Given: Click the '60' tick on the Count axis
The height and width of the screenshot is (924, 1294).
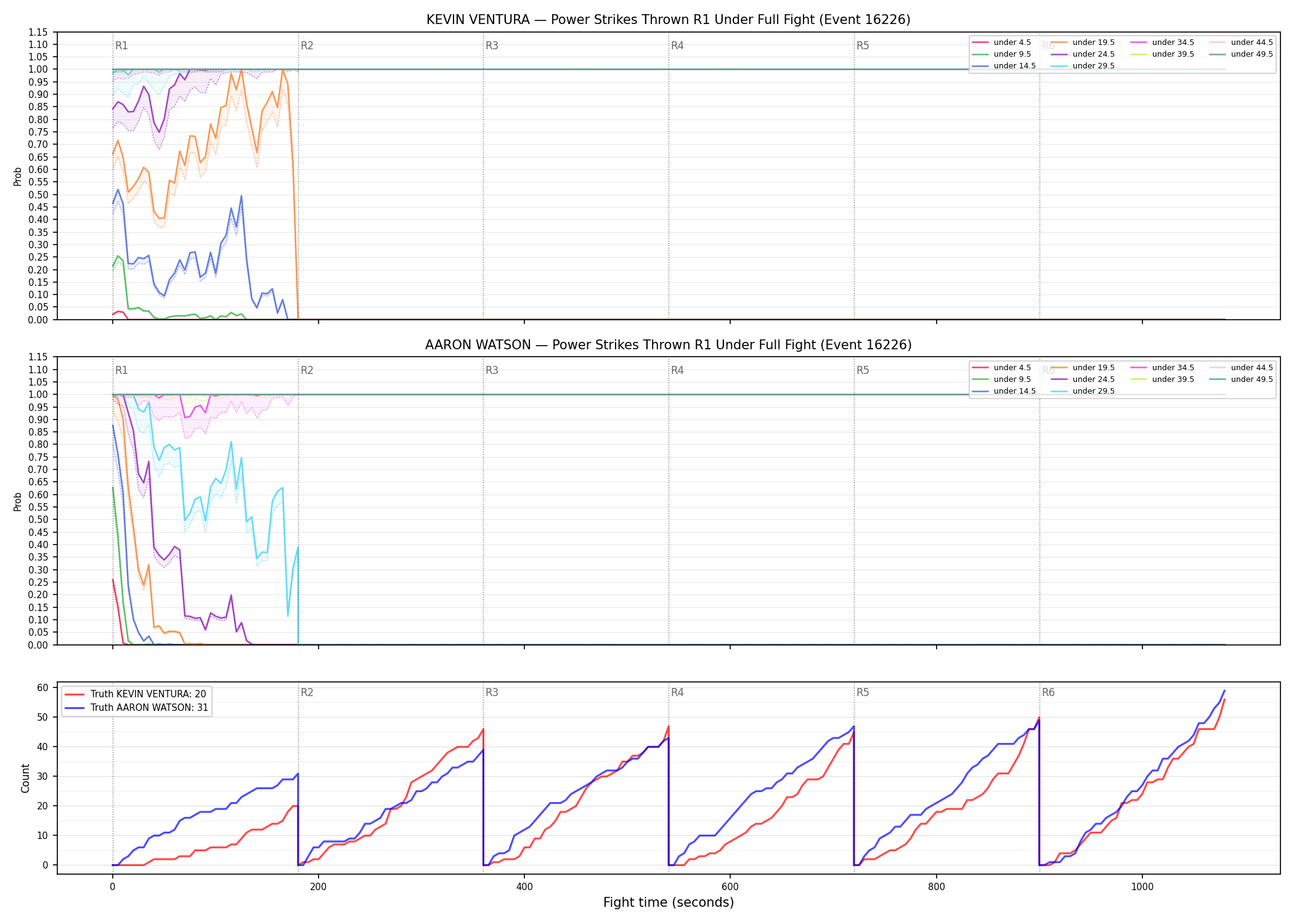Looking at the screenshot, I should tap(43, 688).
